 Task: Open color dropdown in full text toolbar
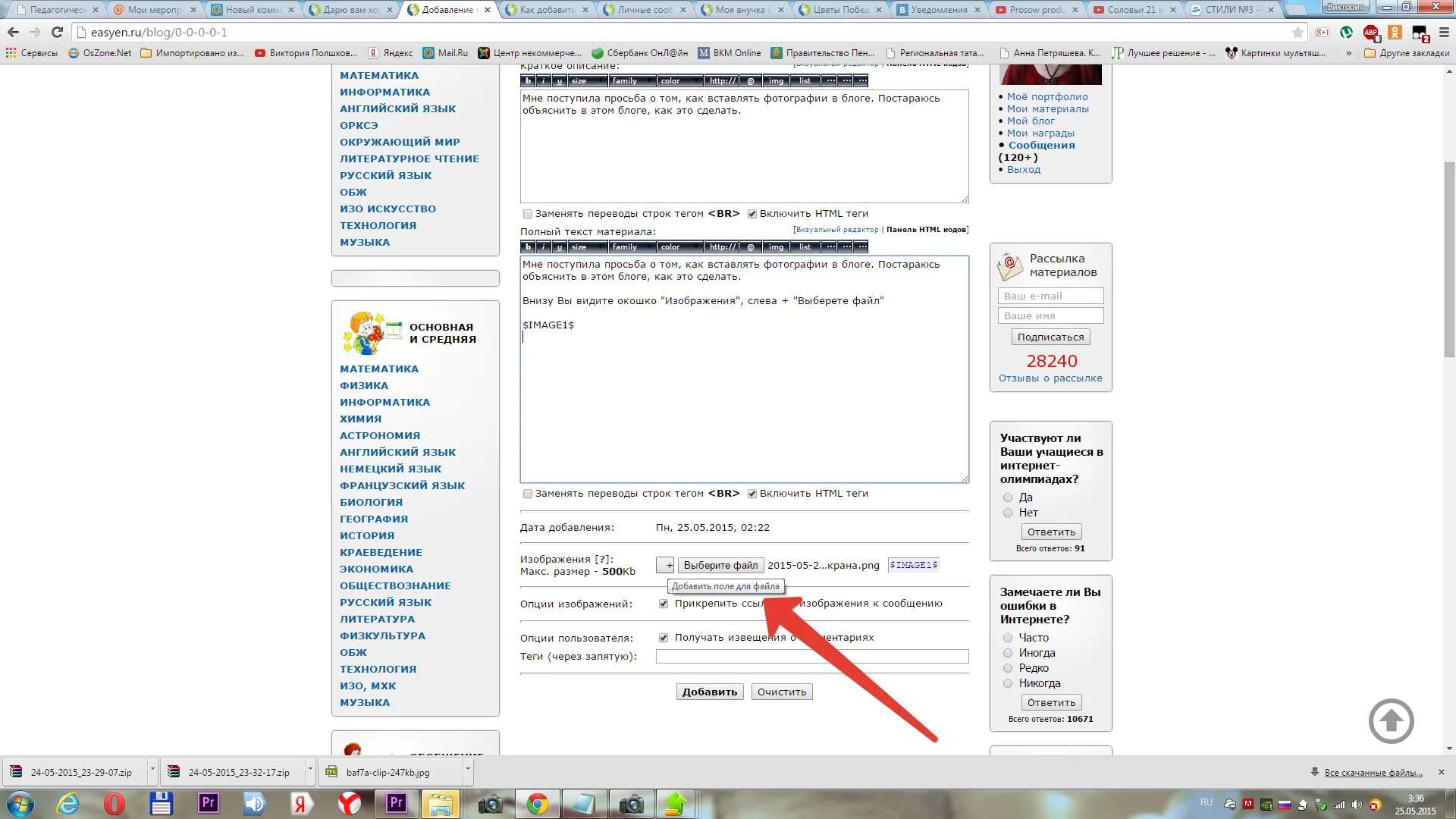pyautogui.click(x=680, y=247)
